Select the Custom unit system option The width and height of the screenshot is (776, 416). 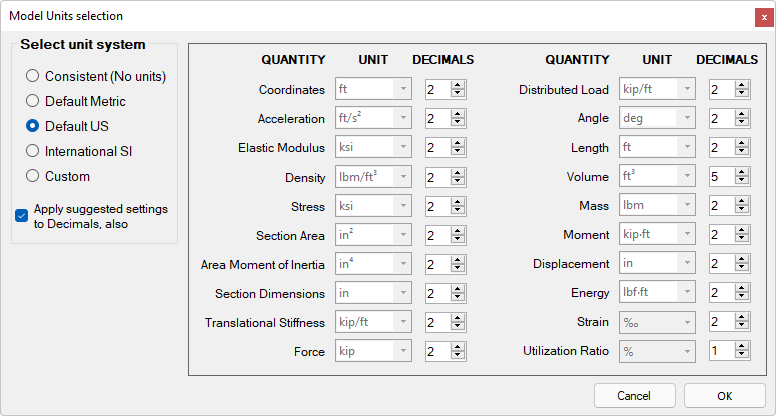[58, 176]
